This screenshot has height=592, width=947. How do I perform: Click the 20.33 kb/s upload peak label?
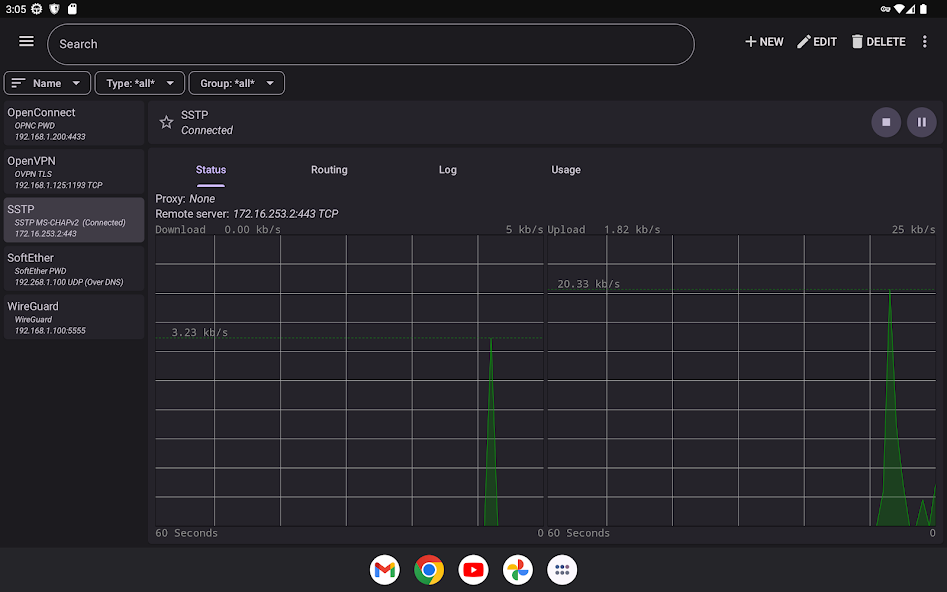588,284
